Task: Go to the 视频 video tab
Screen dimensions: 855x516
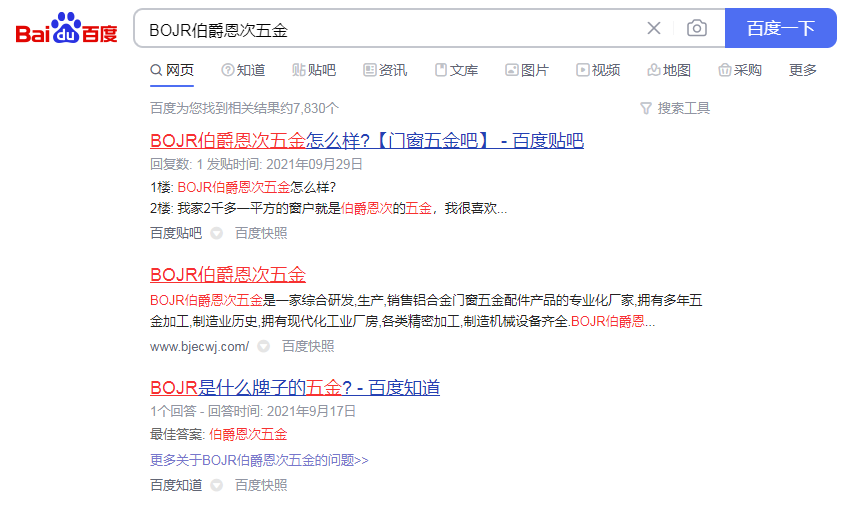Action: tap(598, 70)
